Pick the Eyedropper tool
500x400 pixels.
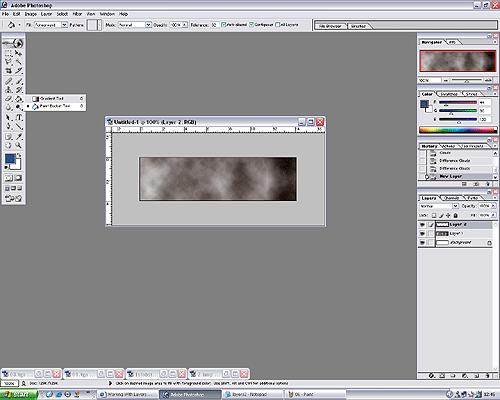point(19,136)
